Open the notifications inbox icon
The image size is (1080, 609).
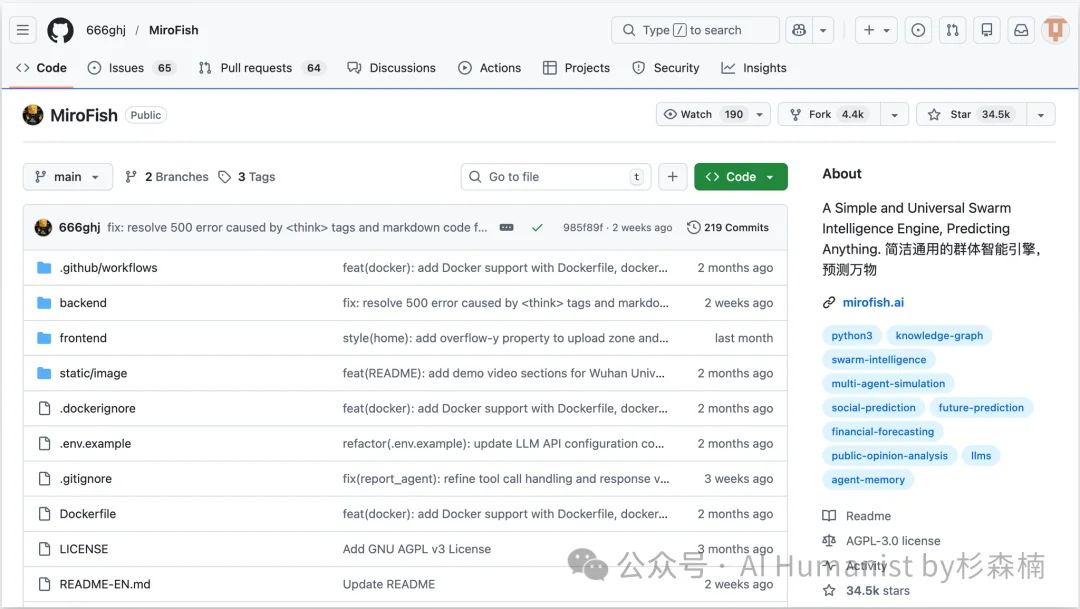point(1021,30)
